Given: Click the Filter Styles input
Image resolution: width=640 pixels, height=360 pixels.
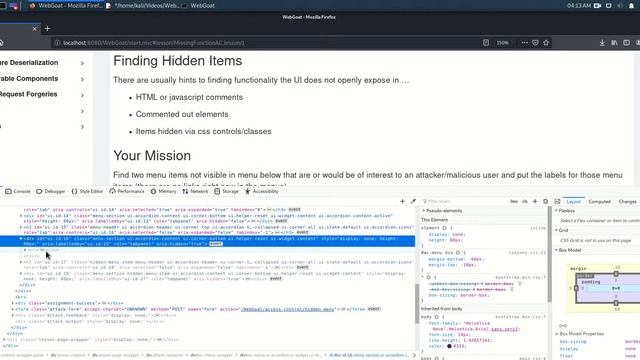Looking at the screenshot, I should point(465,201).
